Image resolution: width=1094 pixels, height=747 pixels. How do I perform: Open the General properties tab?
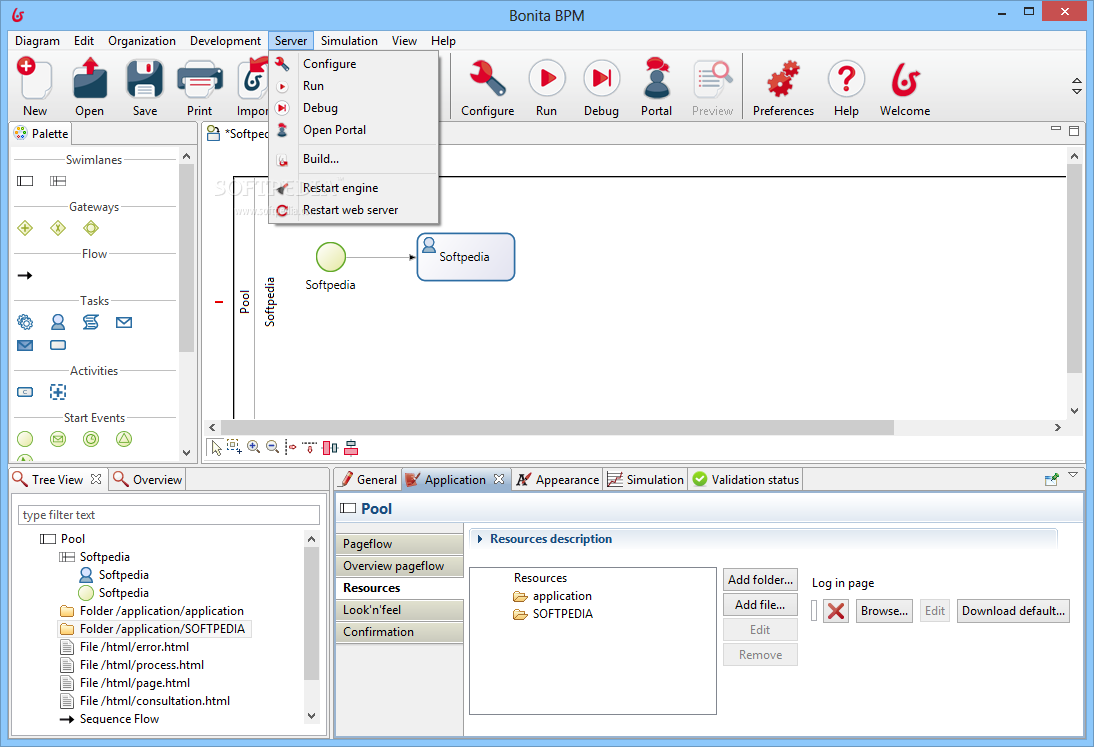pyautogui.click(x=368, y=480)
